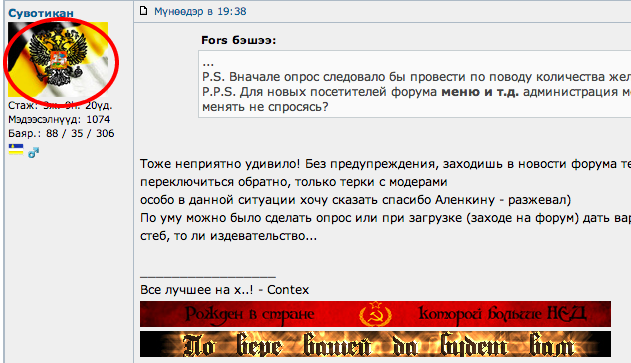
Task: Click the 'Баяр.: 88 / 35 / 306' stats line
Action: [x=61, y=133]
